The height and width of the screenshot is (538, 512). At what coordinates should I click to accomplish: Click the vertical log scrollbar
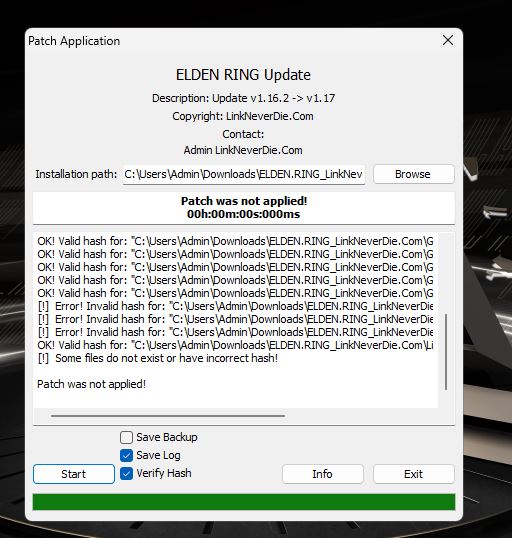446,352
